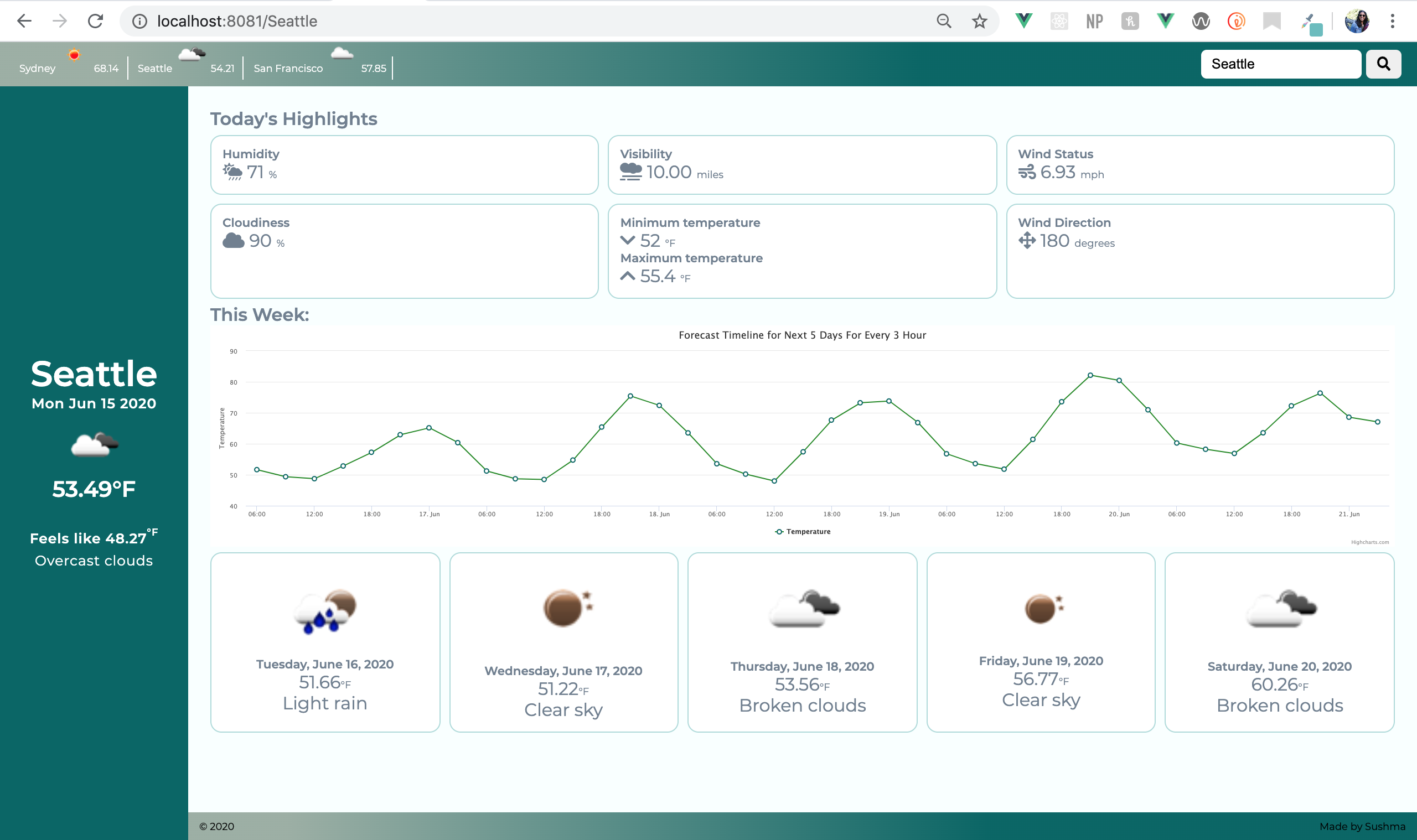The image size is (1417, 840).
Task: Toggle the Temperature series legend
Action: click(x=803, y=532)
